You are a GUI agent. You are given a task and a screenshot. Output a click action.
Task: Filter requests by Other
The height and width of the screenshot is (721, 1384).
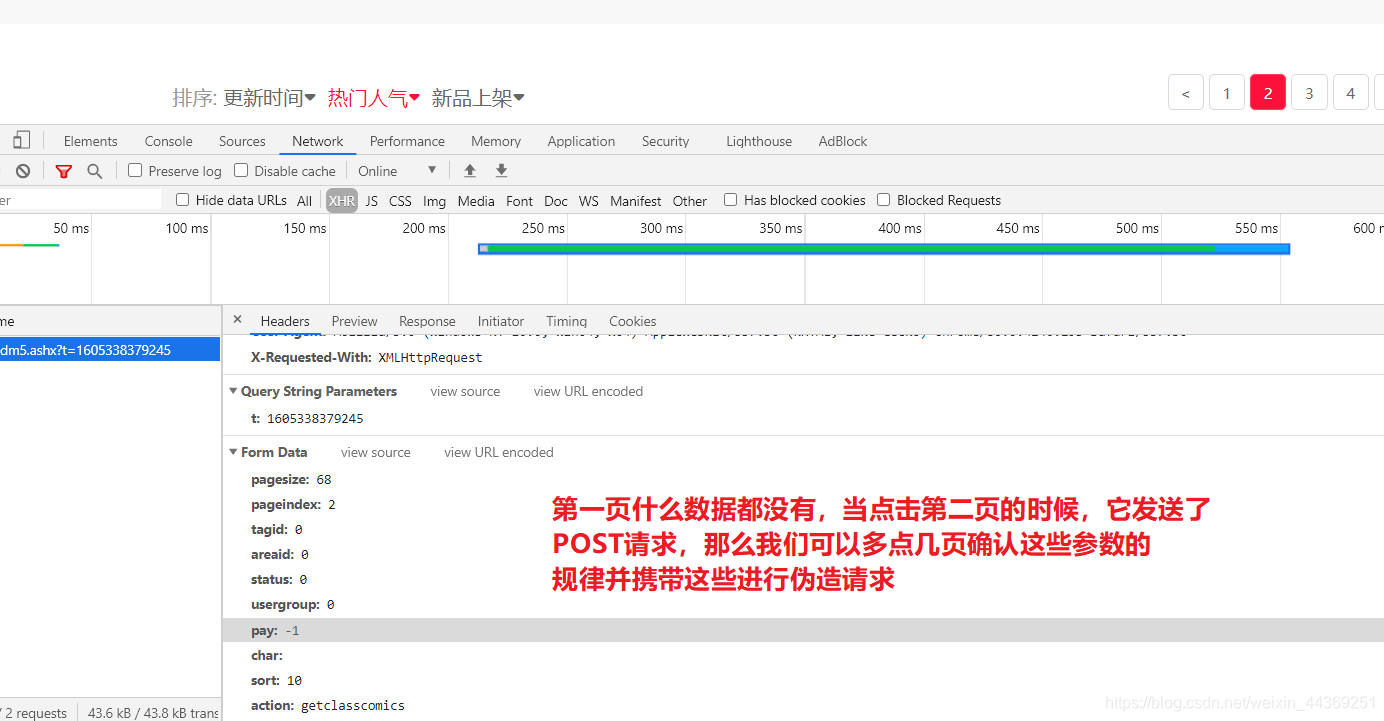coord(689,201)
